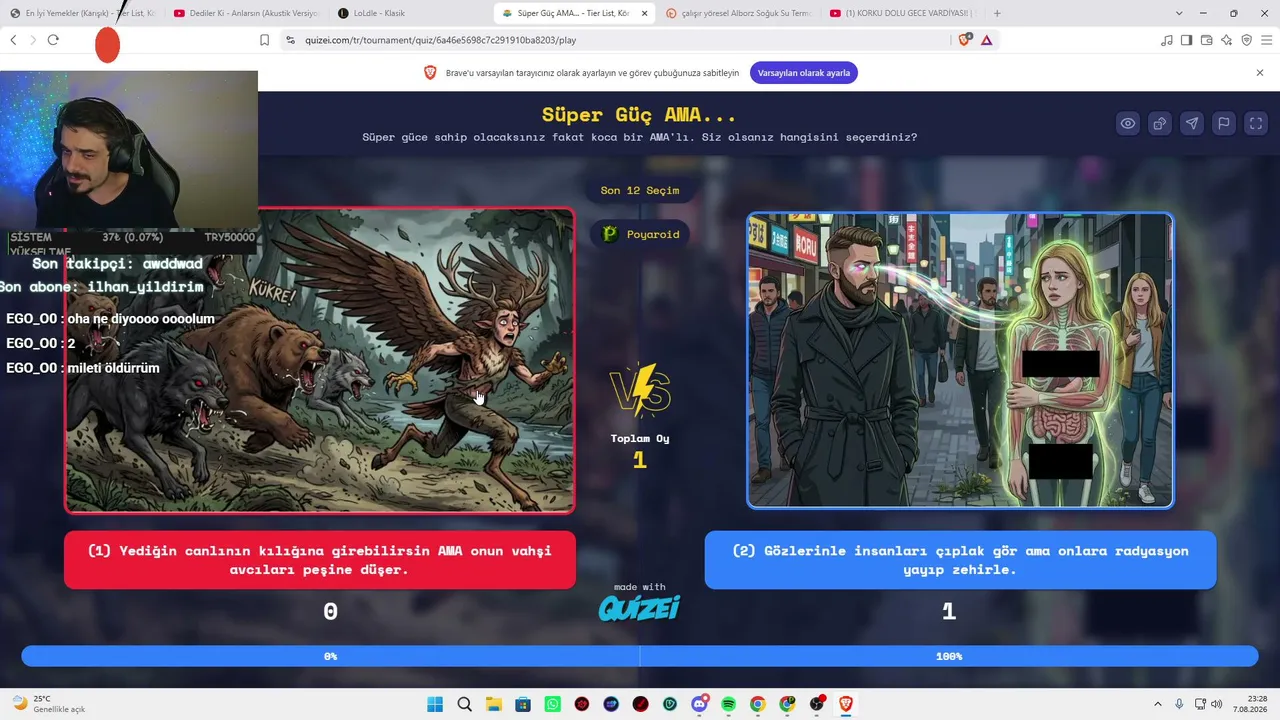Switch to Brave browser taskbar icon

[847, 704]
